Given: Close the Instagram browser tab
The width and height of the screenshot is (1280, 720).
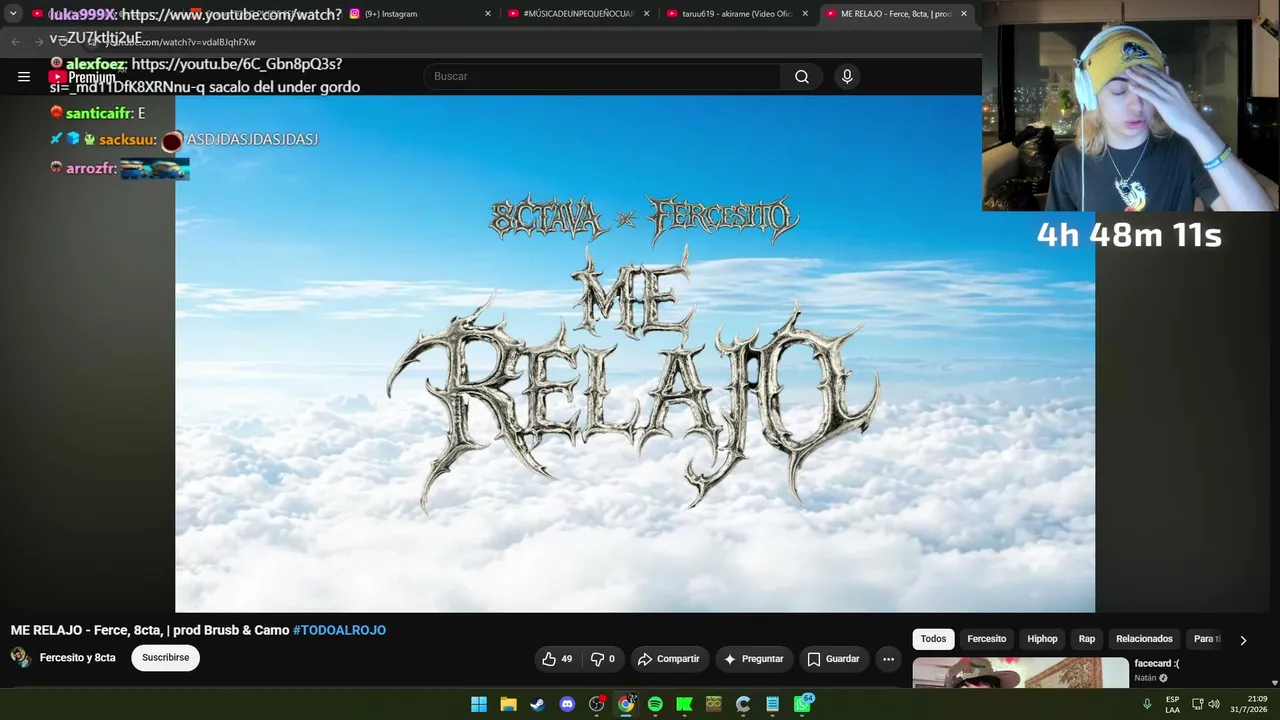Looking at the screenshot, I should (x=488, y=14).
